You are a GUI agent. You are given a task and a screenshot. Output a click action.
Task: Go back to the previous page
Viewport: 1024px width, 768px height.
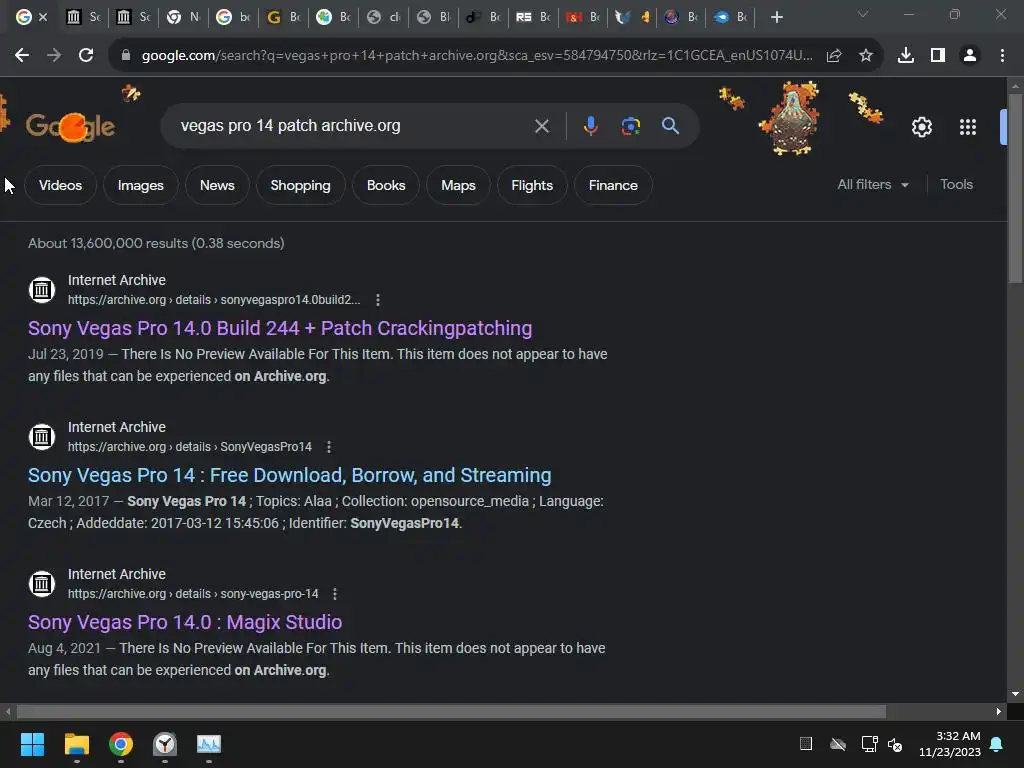click(x=22, y=56)
